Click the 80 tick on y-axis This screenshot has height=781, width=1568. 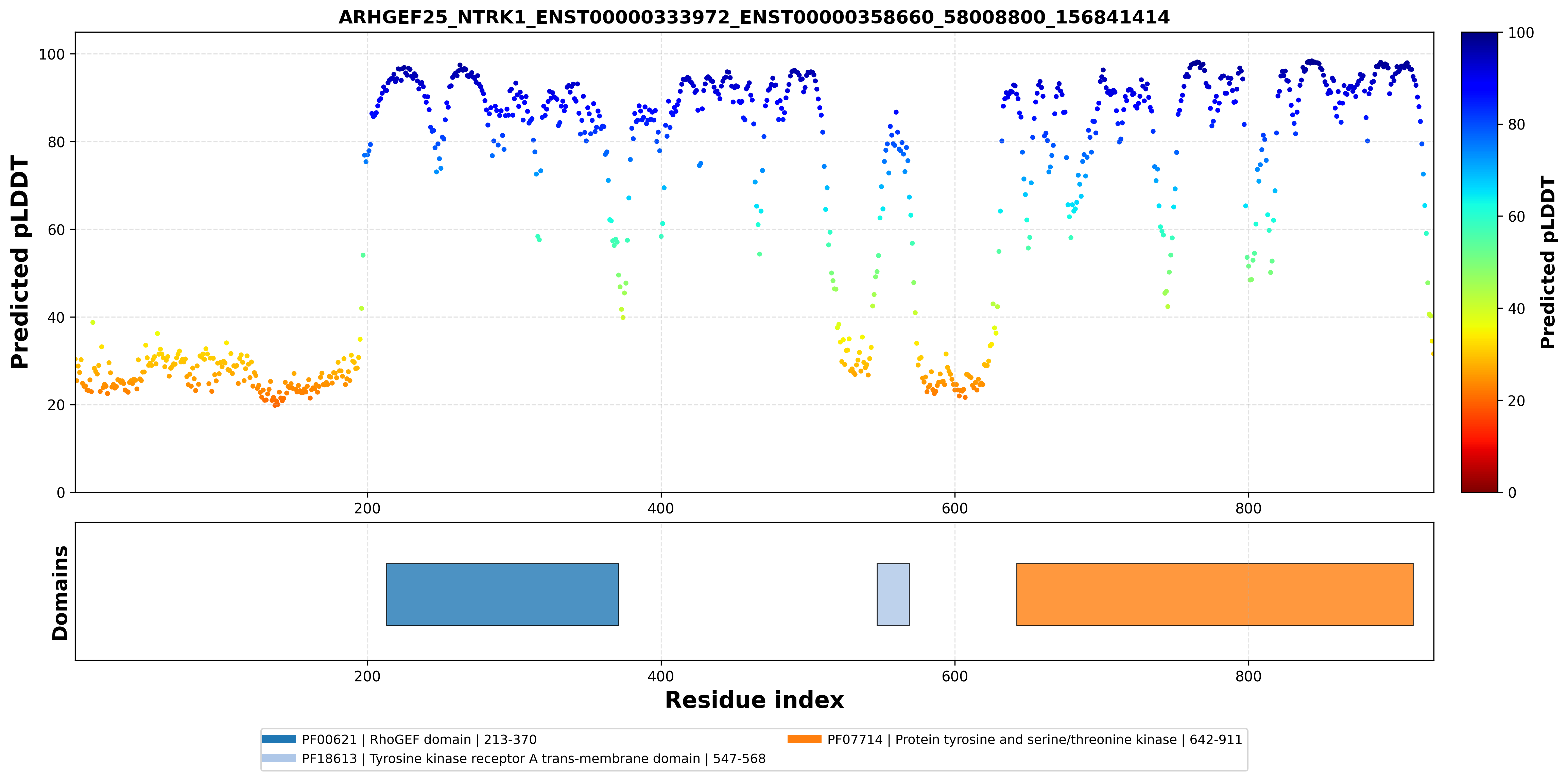click(56, 142)
